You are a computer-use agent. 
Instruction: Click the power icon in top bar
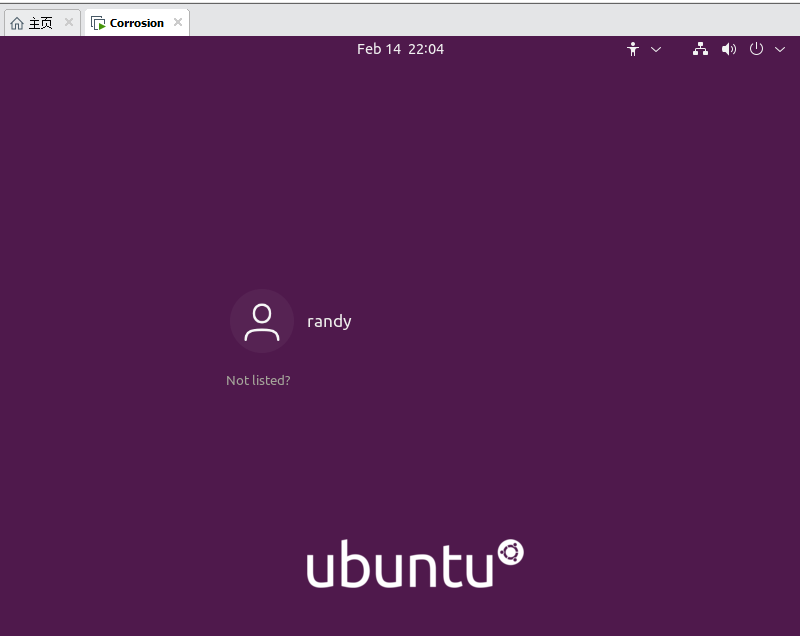756,49
